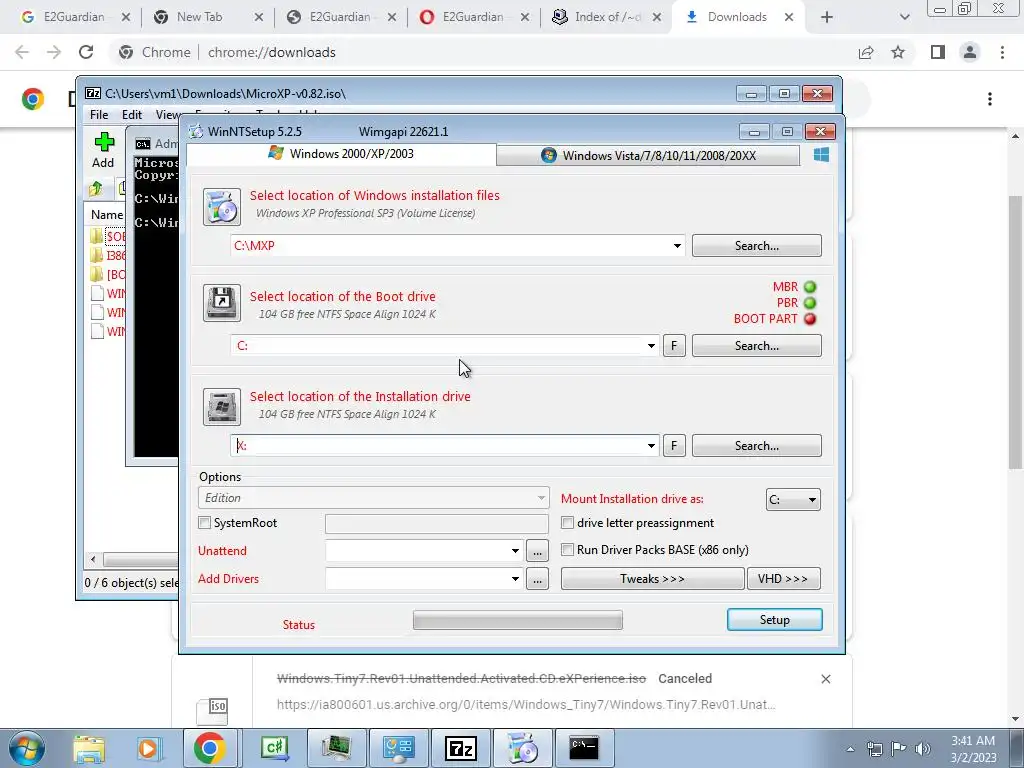Open the WinNTSetup taskbar icon
1024x768 pixels.
coord(521,748)
